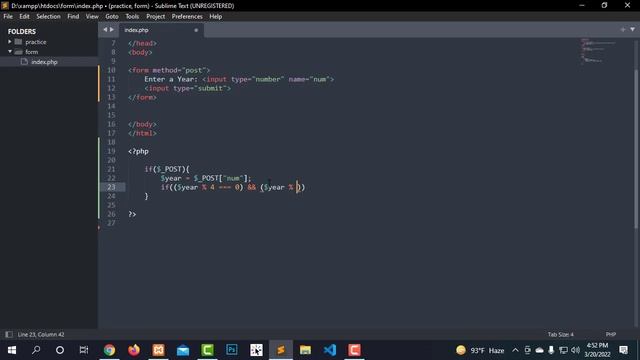This screenshot has width=640, height=360.
Task: Click the Tab Size: 4 setting
Action: (560, 334)
